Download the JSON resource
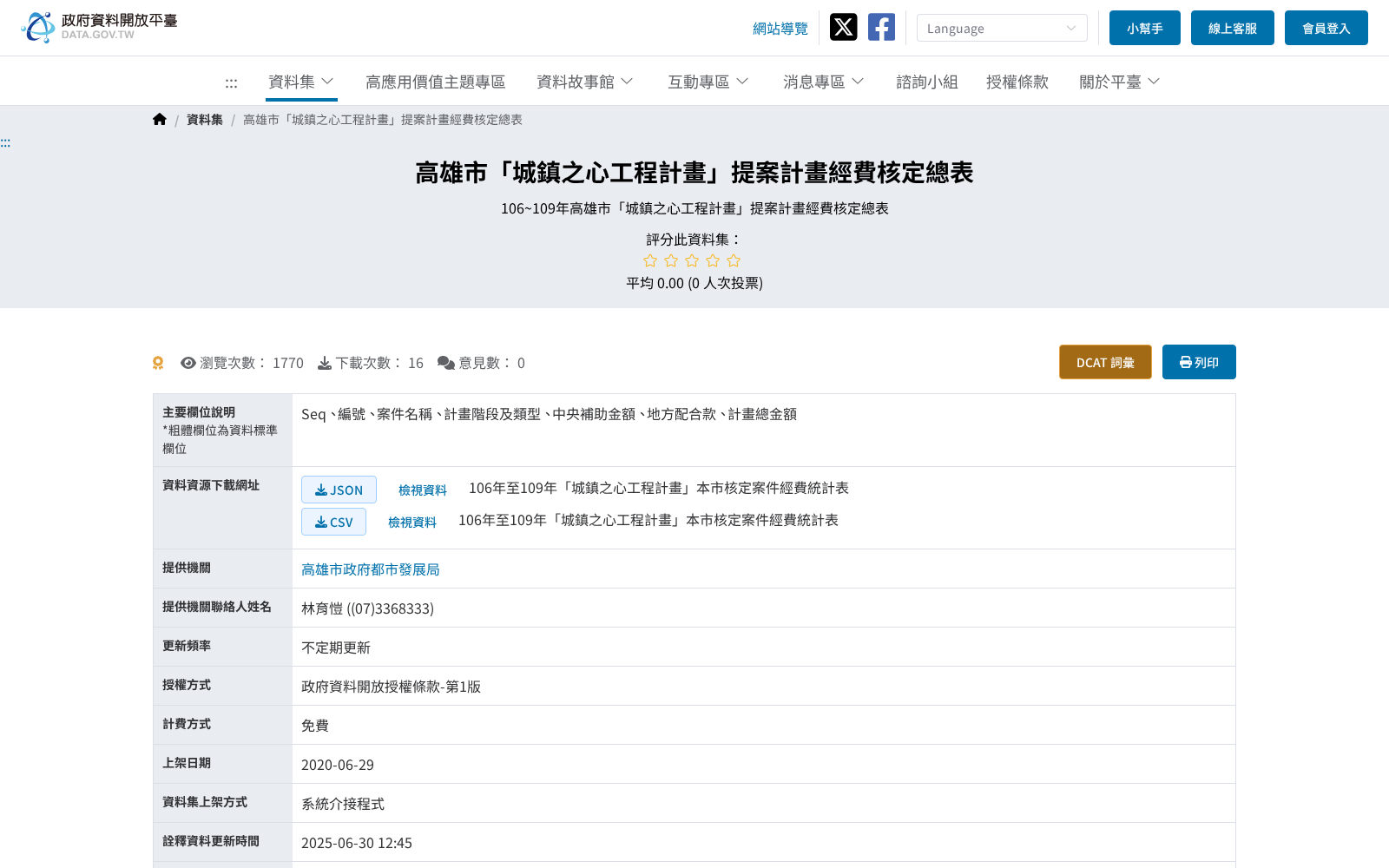This screenshot has height=868, width=1389. 339,490
